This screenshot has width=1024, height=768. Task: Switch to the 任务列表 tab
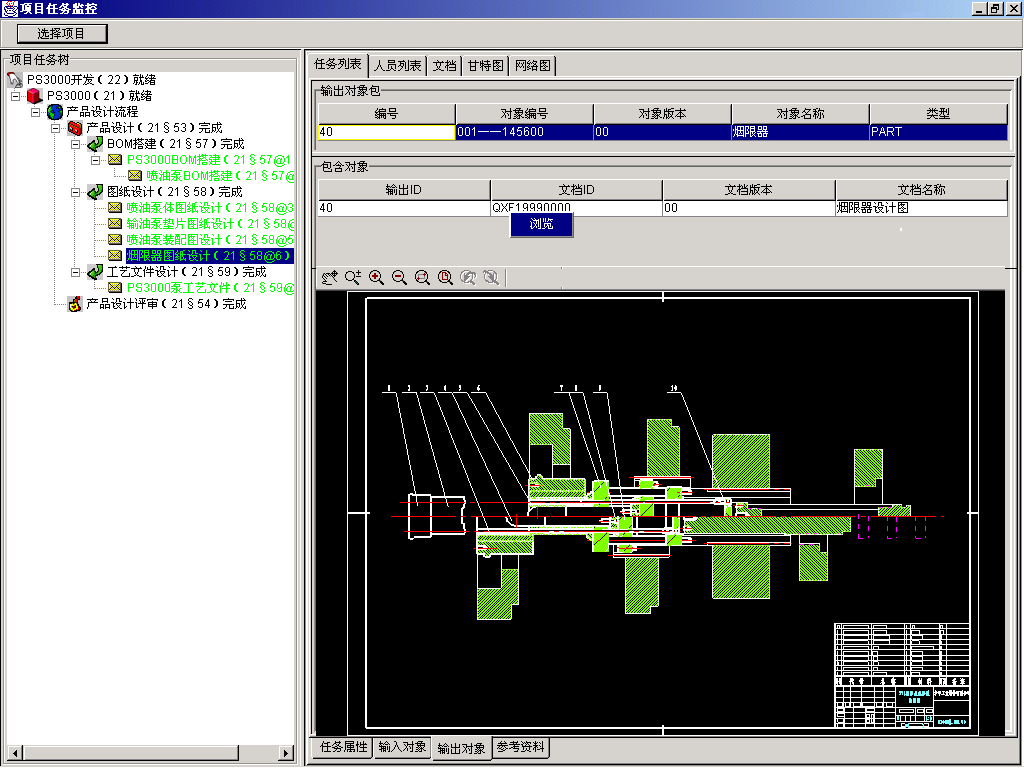tap(338, 64)
